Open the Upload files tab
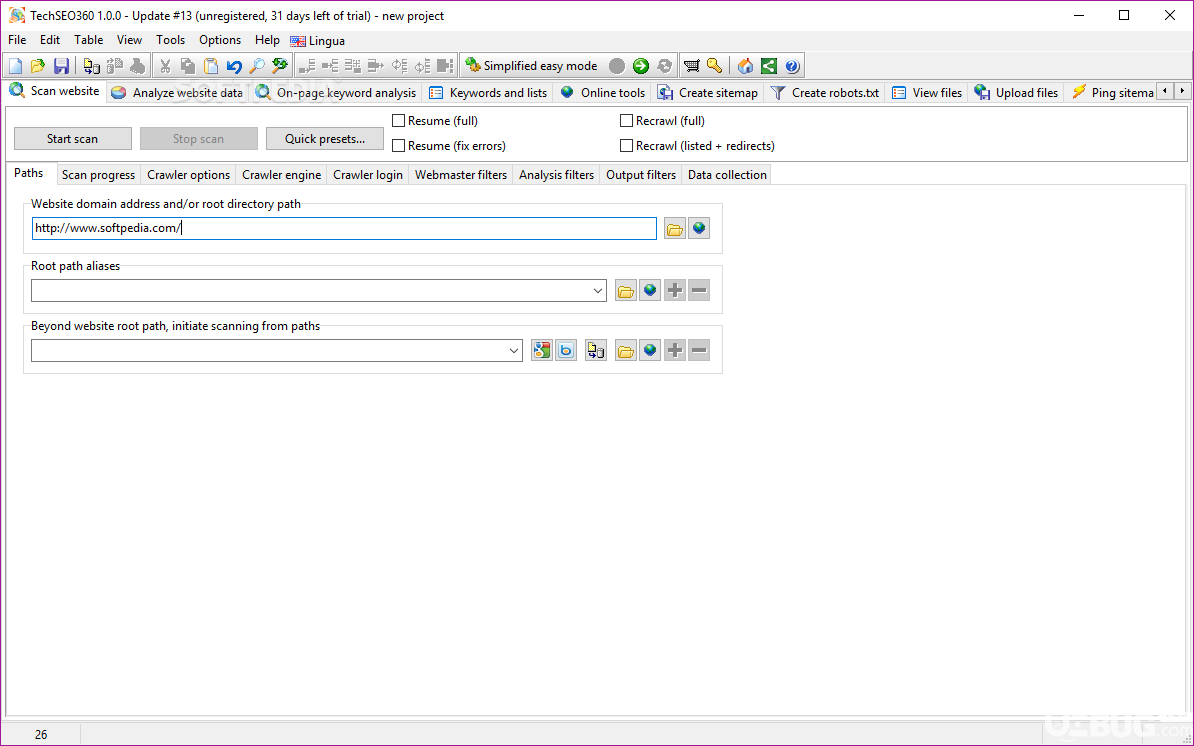Viewport: 1194px width, 746px height. (x=1017, y=93)
